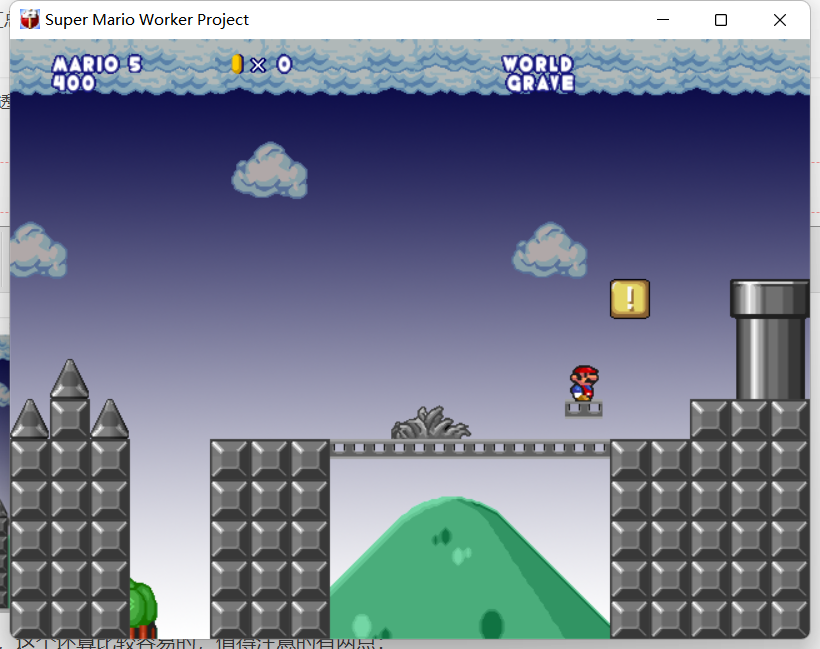Click the gray bush on the bridge
Image resolution: width=820 pixels, height=649 pixels.
point(431,423)
